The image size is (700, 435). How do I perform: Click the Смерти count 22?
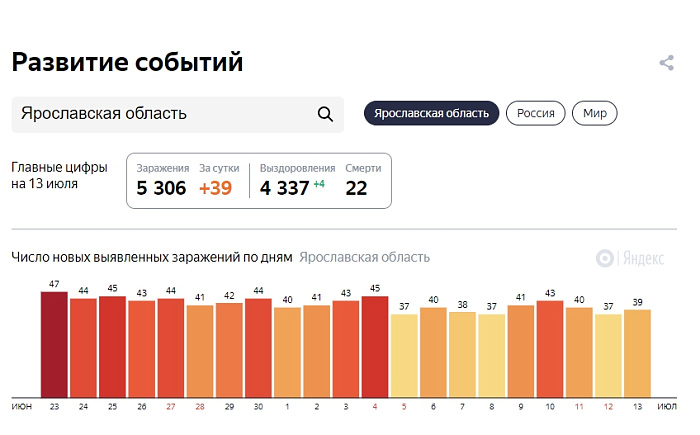[356, 188]
